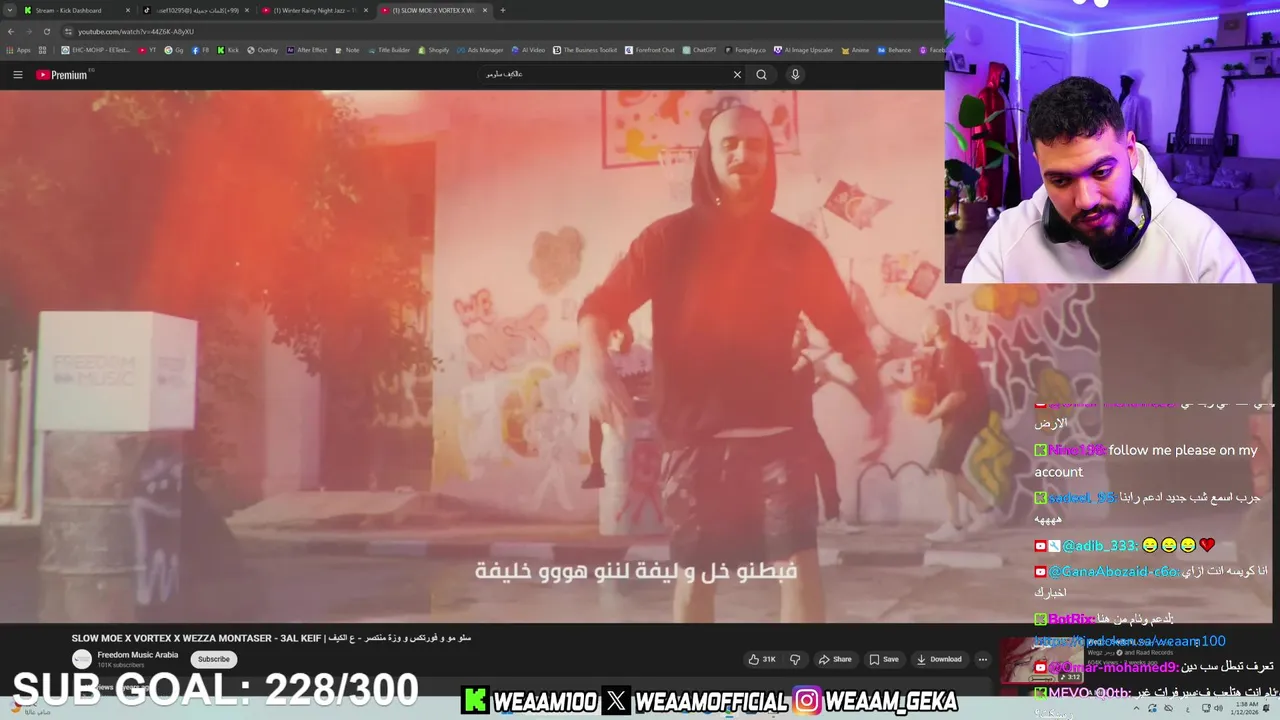Screen dimensions: 1280x720
Task: Go back with the browser back arrow
Action: [x=10, y=31]
